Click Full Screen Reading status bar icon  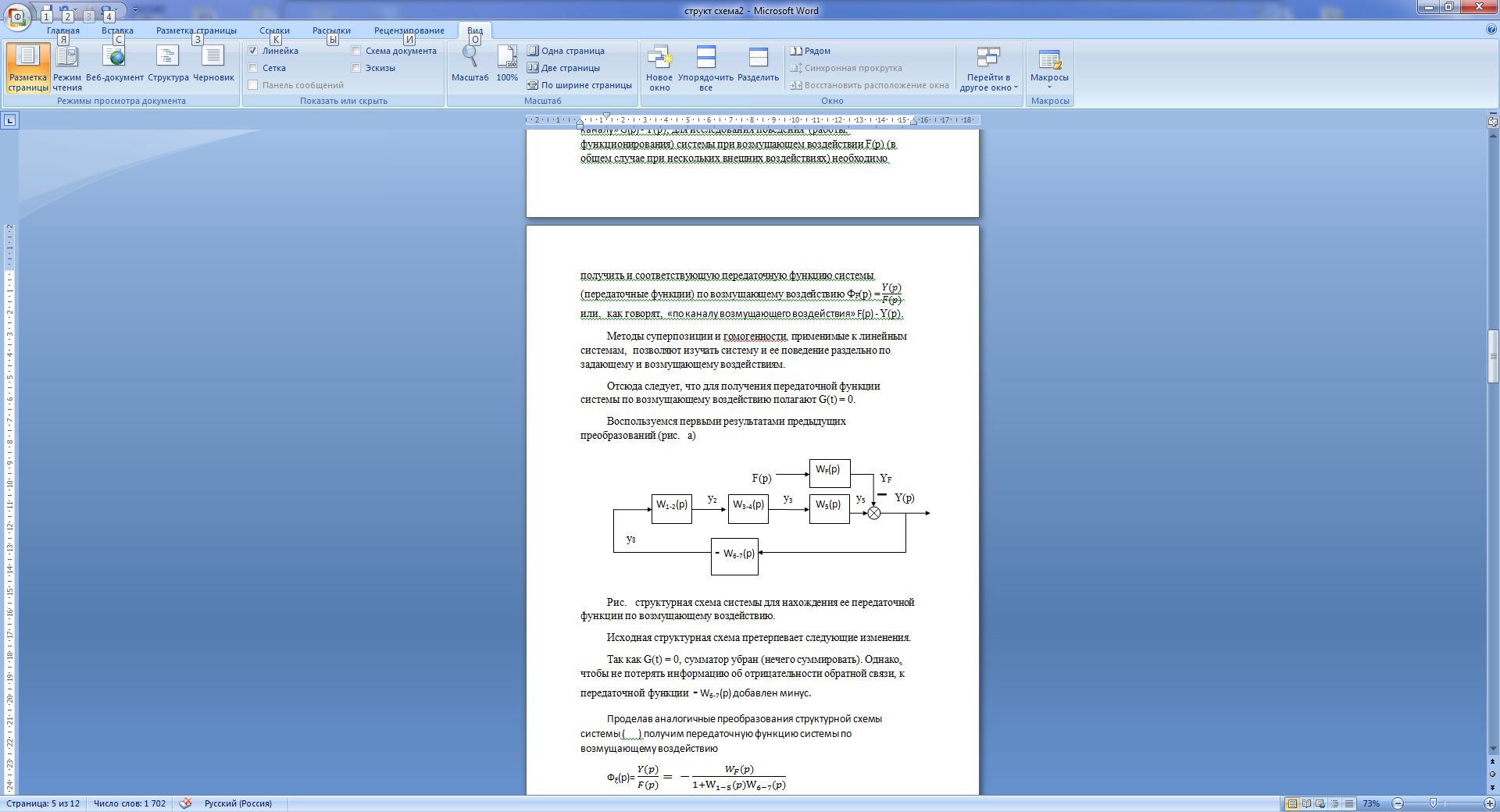pyautogui.click(x=1306, y=803)
